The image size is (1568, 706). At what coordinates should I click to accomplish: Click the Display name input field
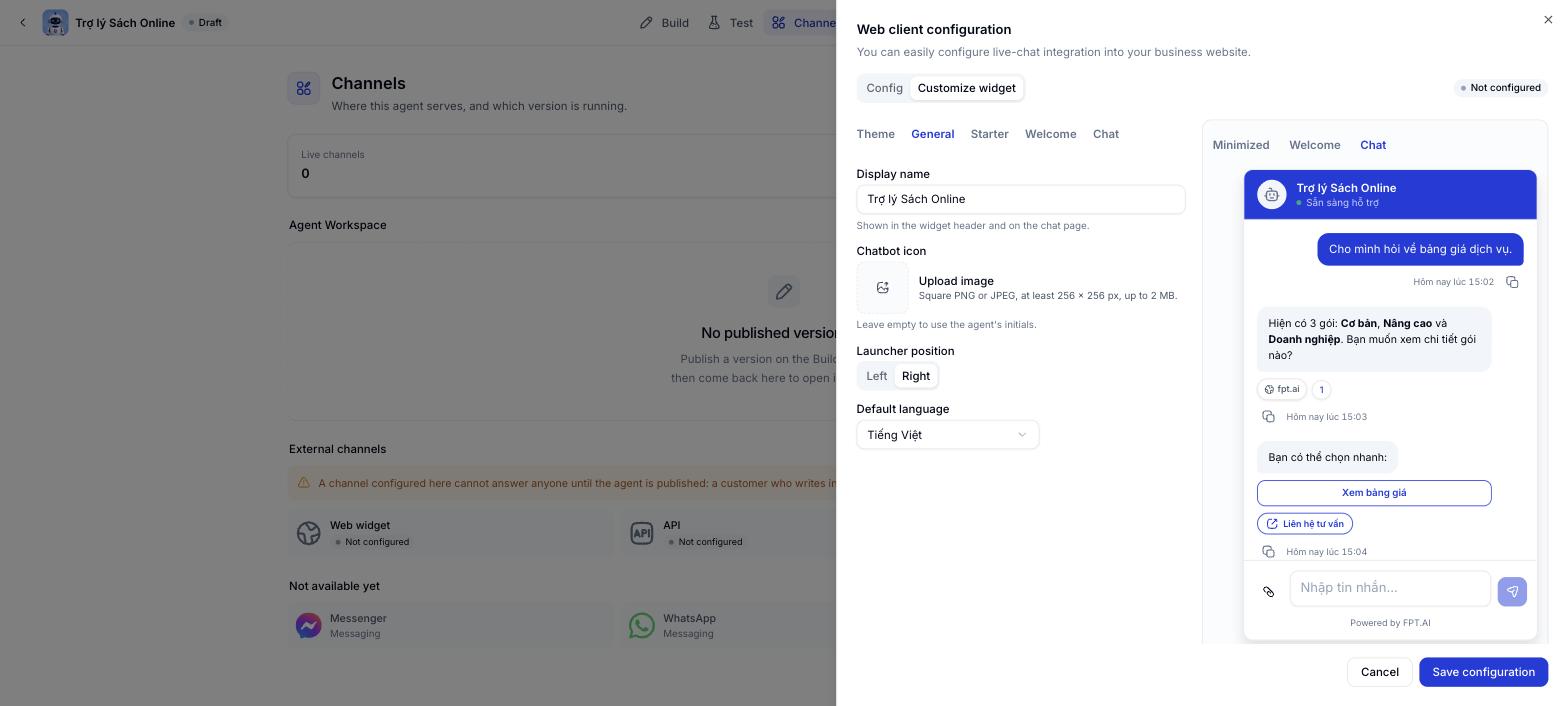coord(1020,199)
